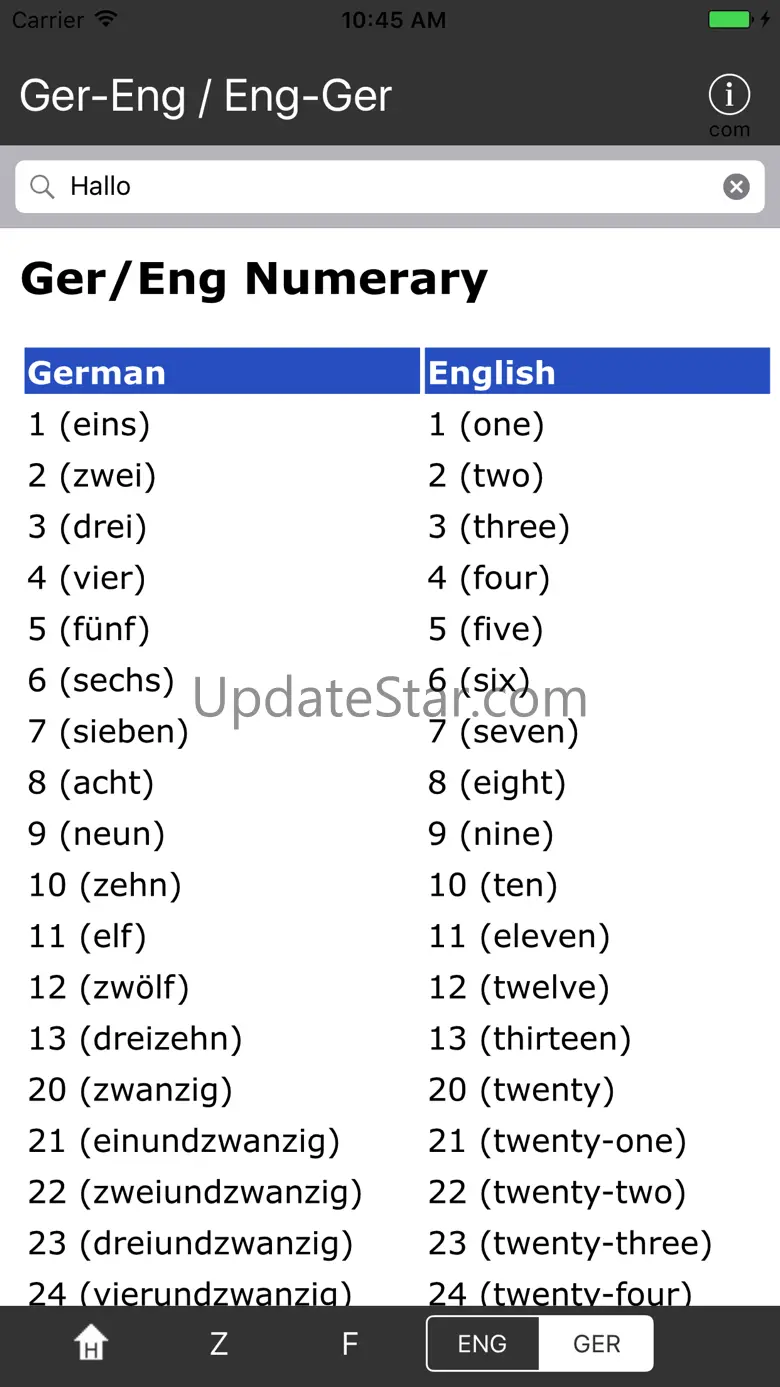Tap the "Ger-Eng / Eng-Ger" app title
This screenshot has height=1387, width=780.
tap(206, 96)
